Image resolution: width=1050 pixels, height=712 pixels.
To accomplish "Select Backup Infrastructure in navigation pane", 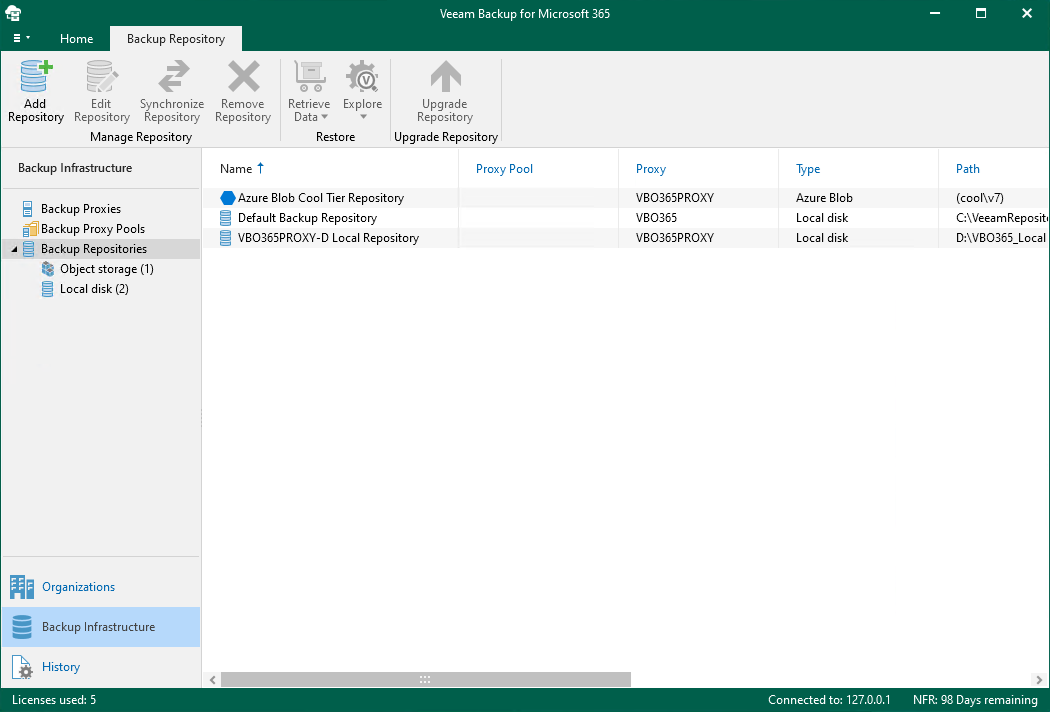I will pyautogui.click(x=101, y=627).
